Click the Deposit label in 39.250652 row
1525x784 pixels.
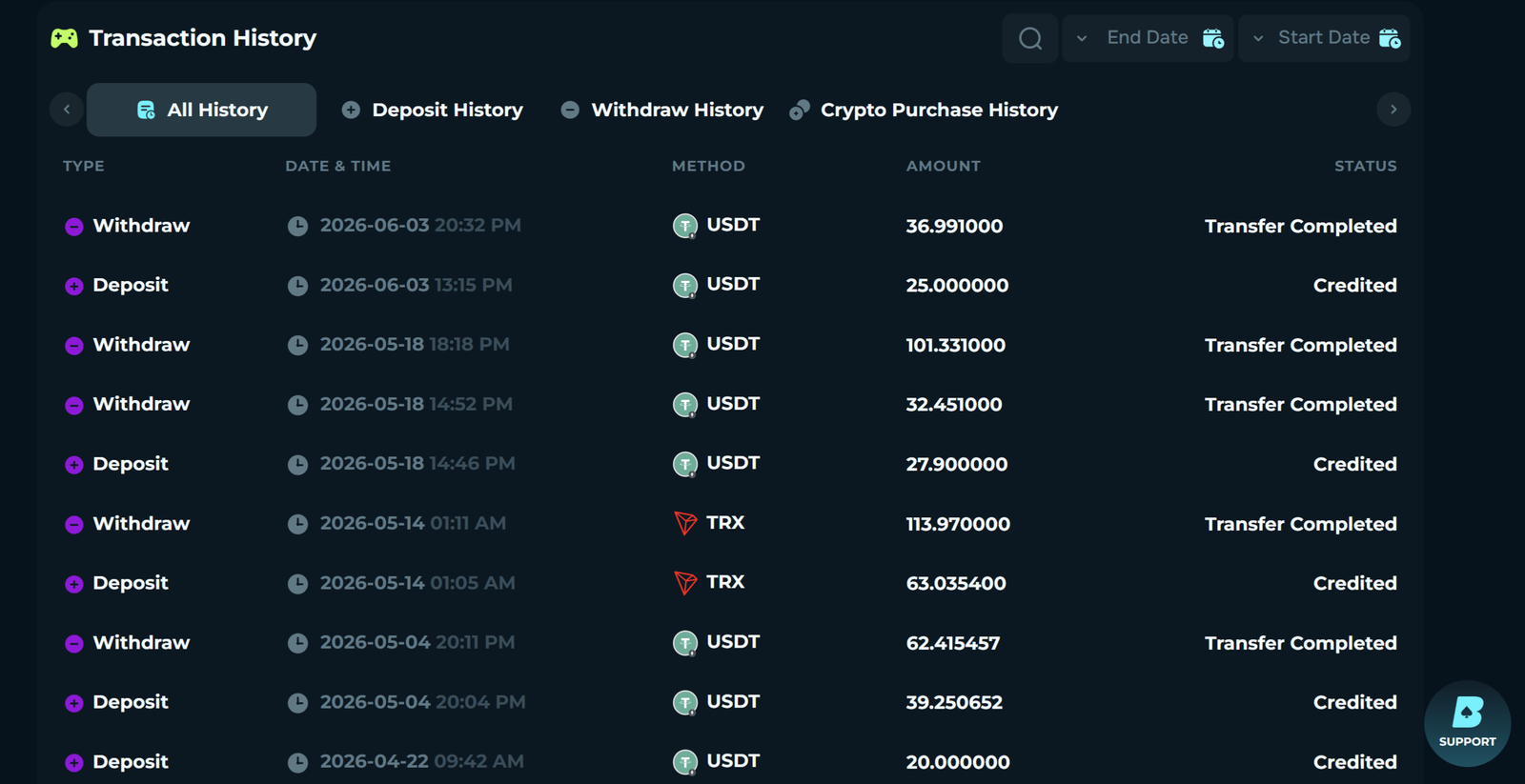131,702
